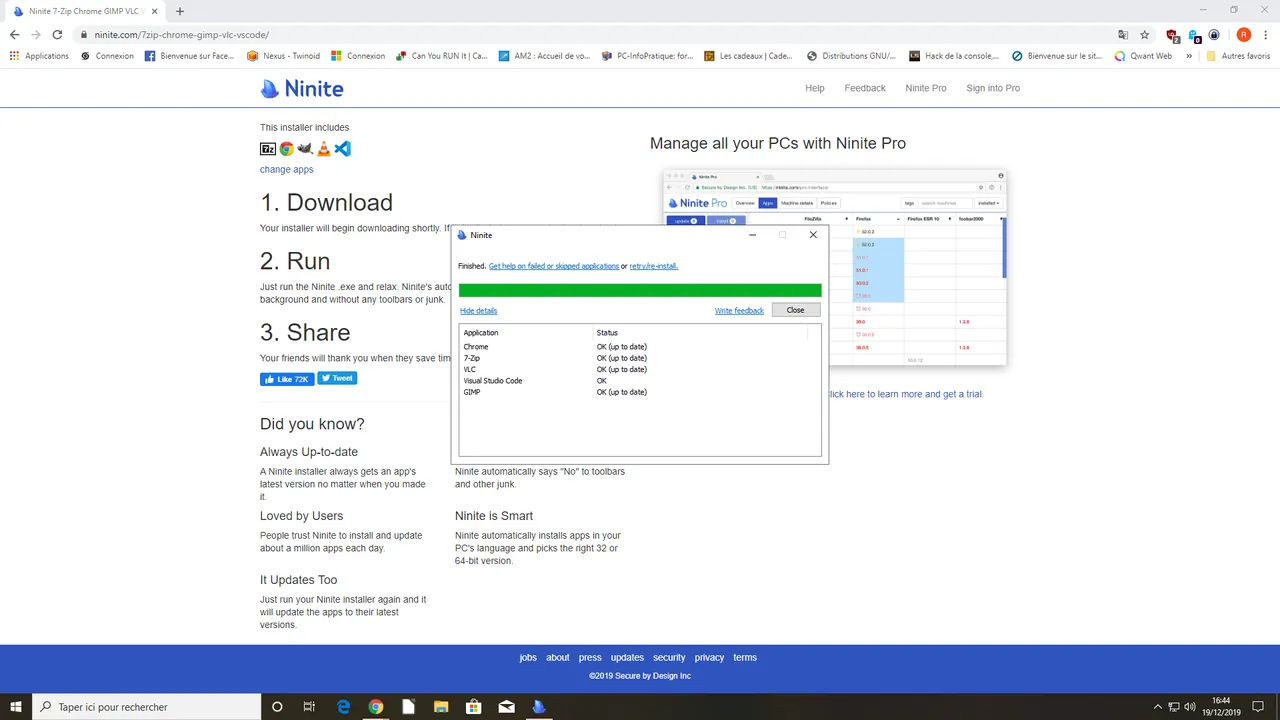Open the security footer link

pyautogui.click(x=669, y=658)
